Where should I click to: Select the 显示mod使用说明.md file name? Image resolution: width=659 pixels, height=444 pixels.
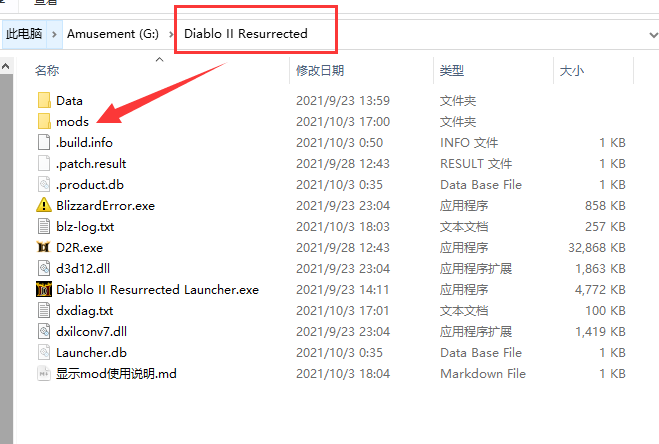116,374
